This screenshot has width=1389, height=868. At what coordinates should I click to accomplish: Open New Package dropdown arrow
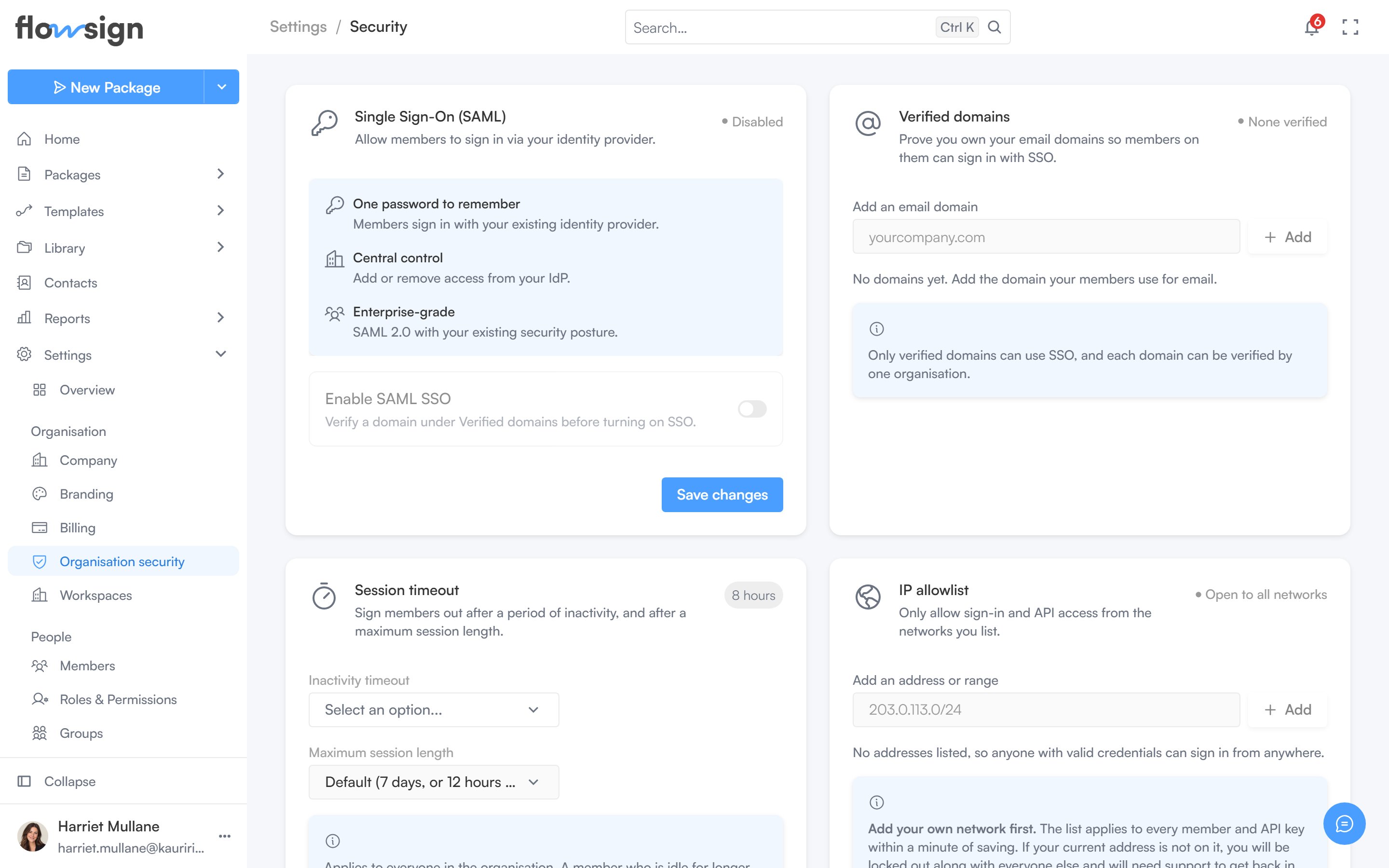221,87
